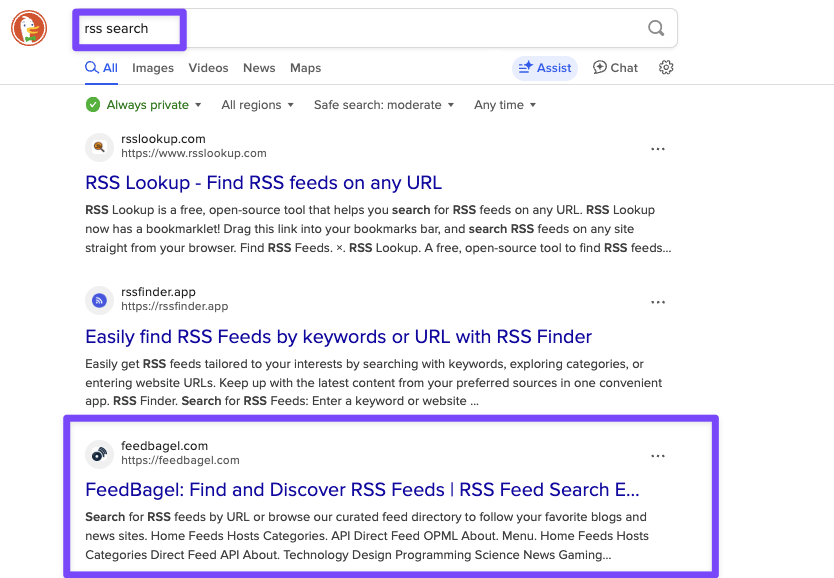The image size is (834, 578).
Task: Click the https://rssfinder.app URL
Action: pyautogui.click(x=174, y=306)
